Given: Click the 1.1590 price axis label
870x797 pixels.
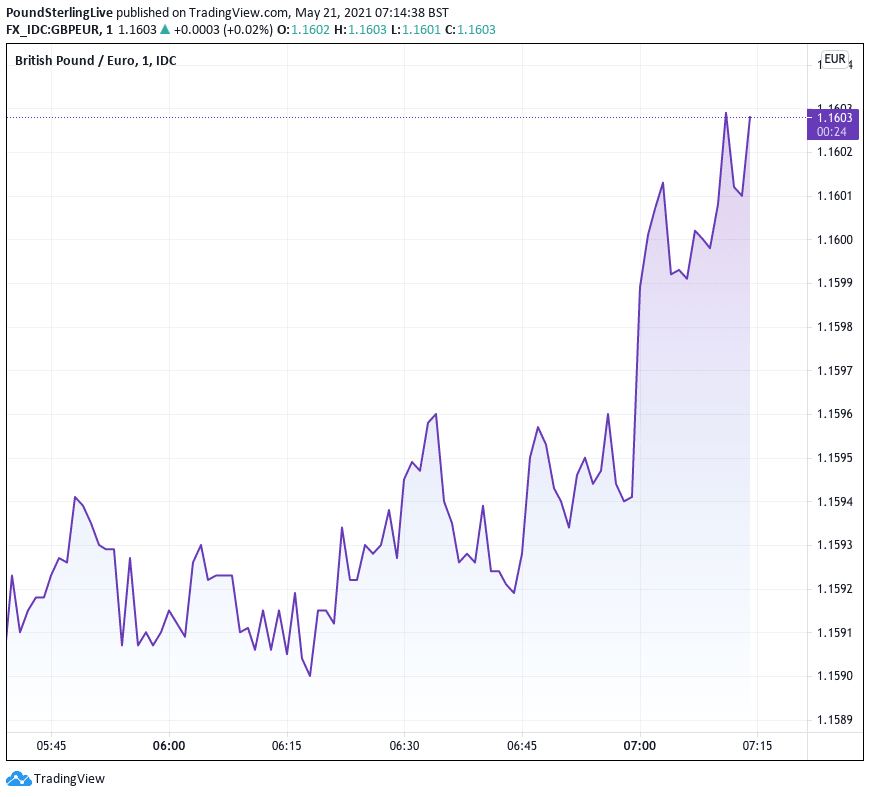Looking at the screenshot, I should [833, 676].
